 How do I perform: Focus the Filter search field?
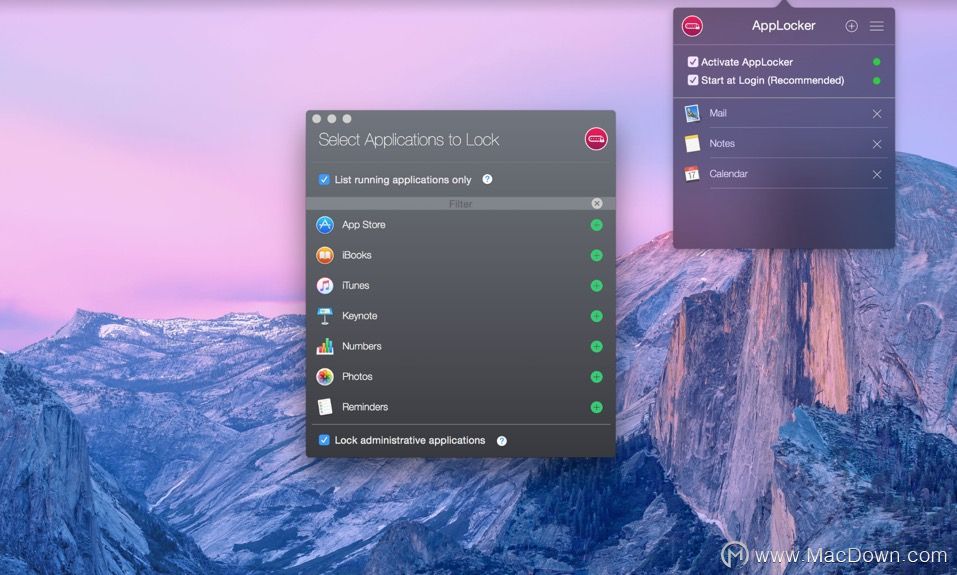[460, 203]
